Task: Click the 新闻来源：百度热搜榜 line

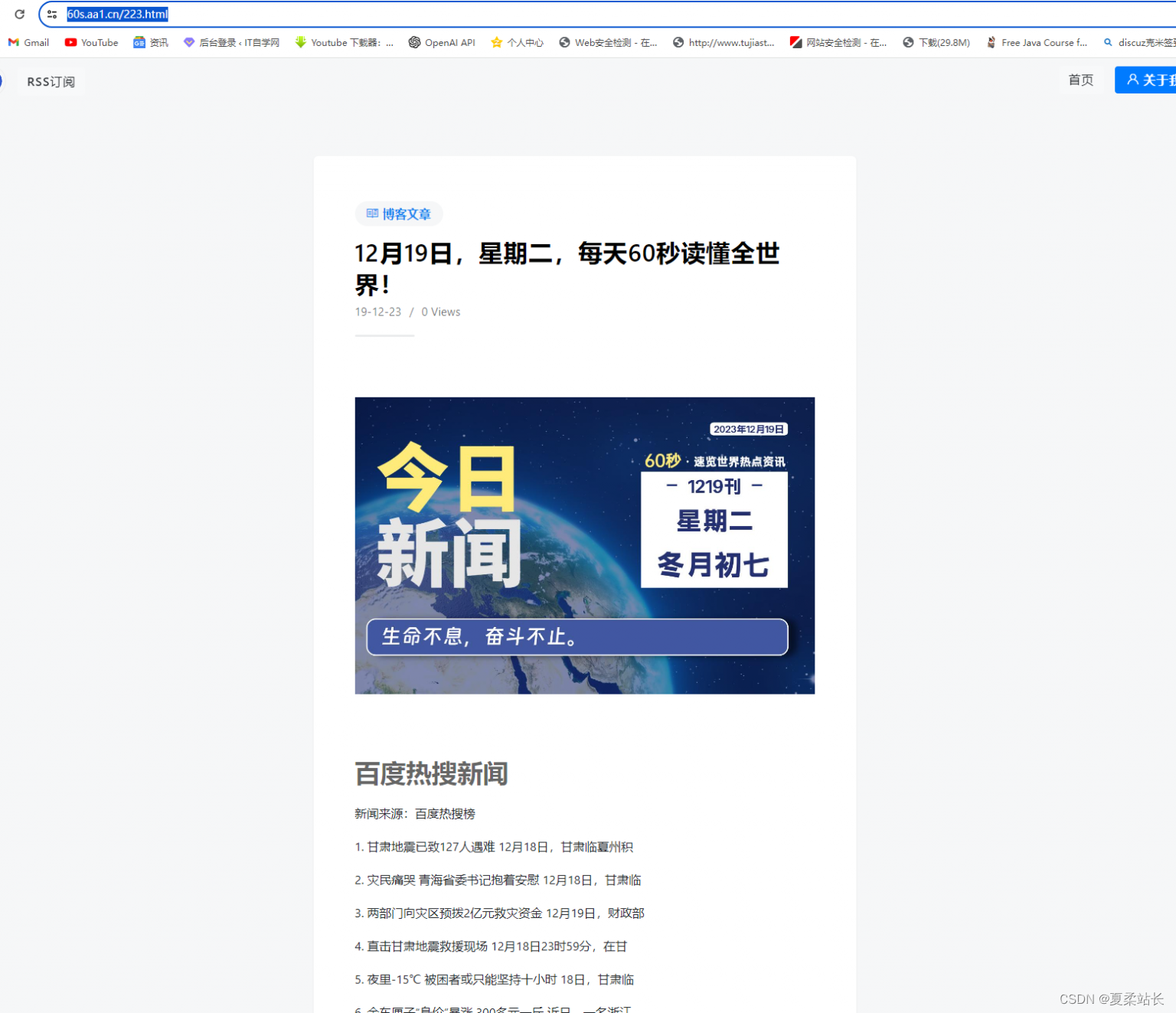Action: pos(415,813)
